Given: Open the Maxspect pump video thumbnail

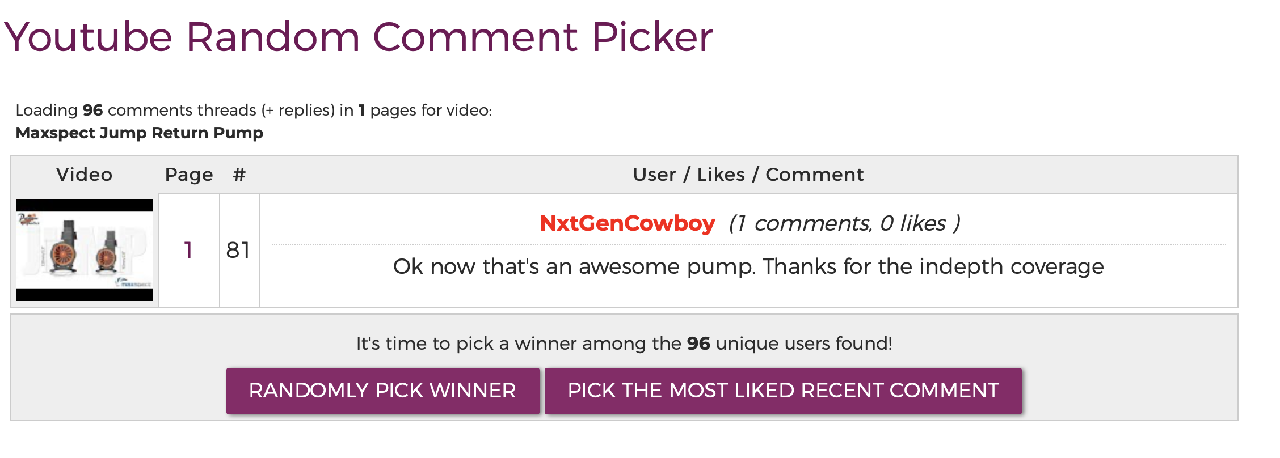Looking at the screenshot, I should point(85,250).
